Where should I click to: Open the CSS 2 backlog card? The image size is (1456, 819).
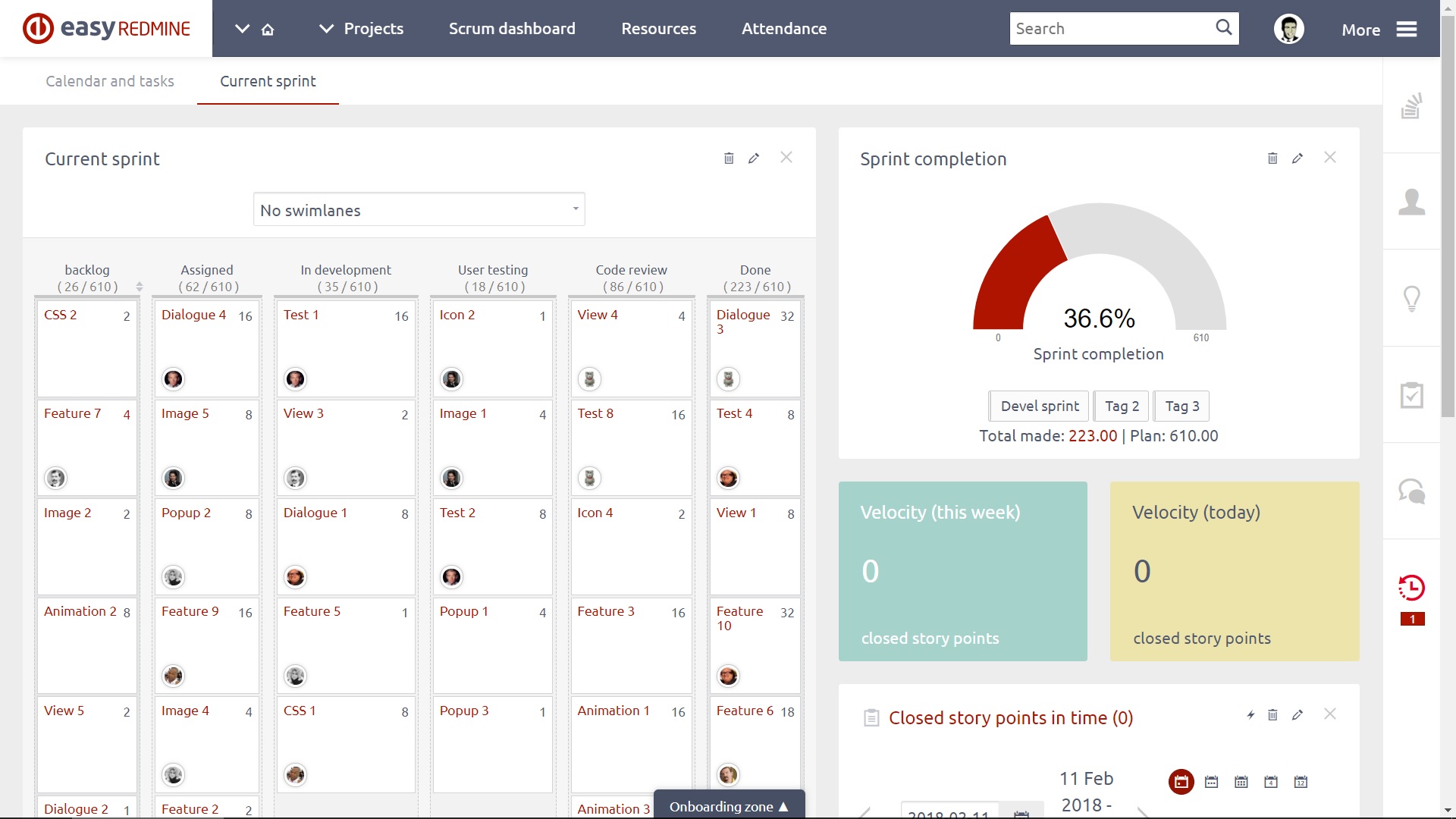click(86, 348)
